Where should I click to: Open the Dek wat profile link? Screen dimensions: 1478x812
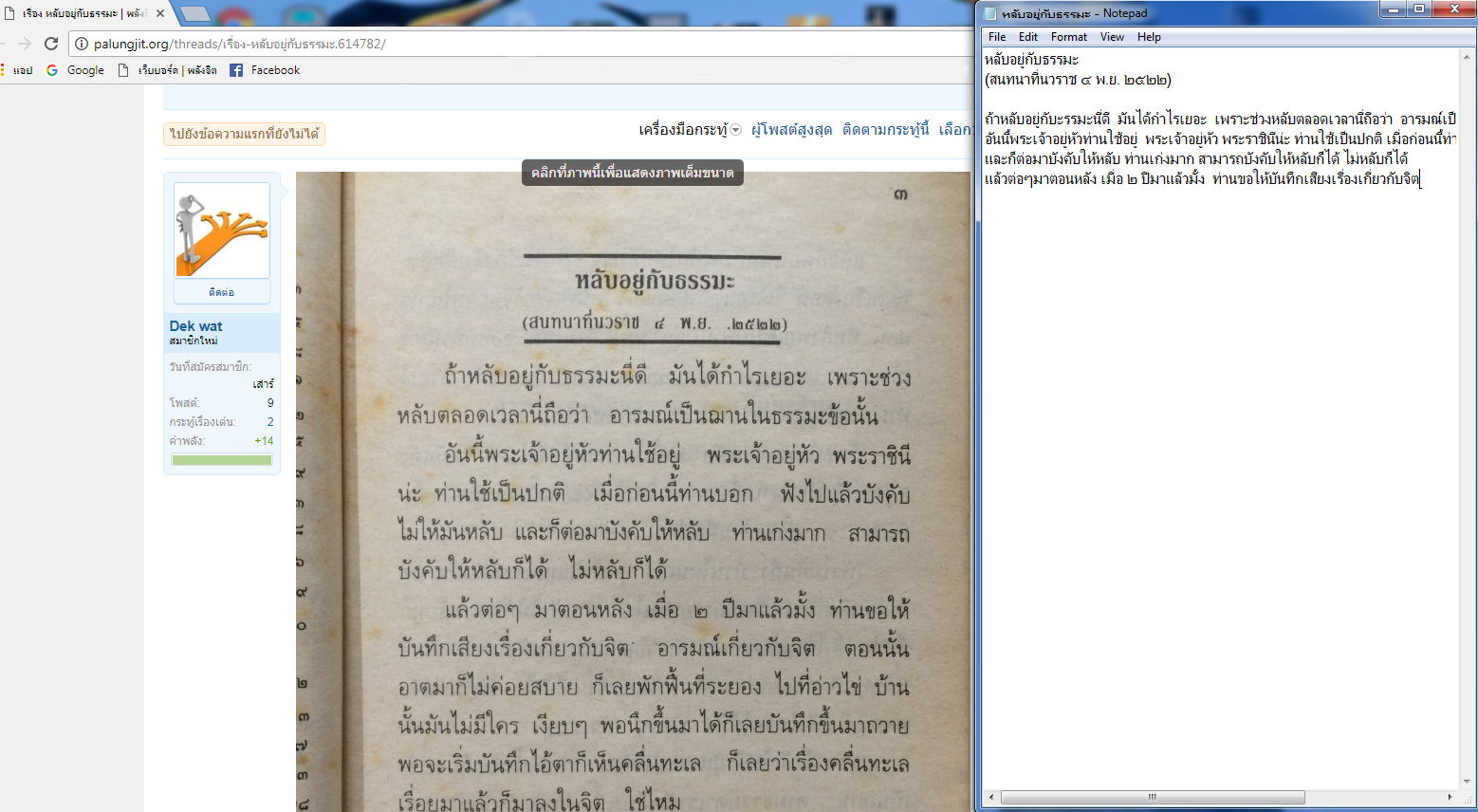point(195,325)
